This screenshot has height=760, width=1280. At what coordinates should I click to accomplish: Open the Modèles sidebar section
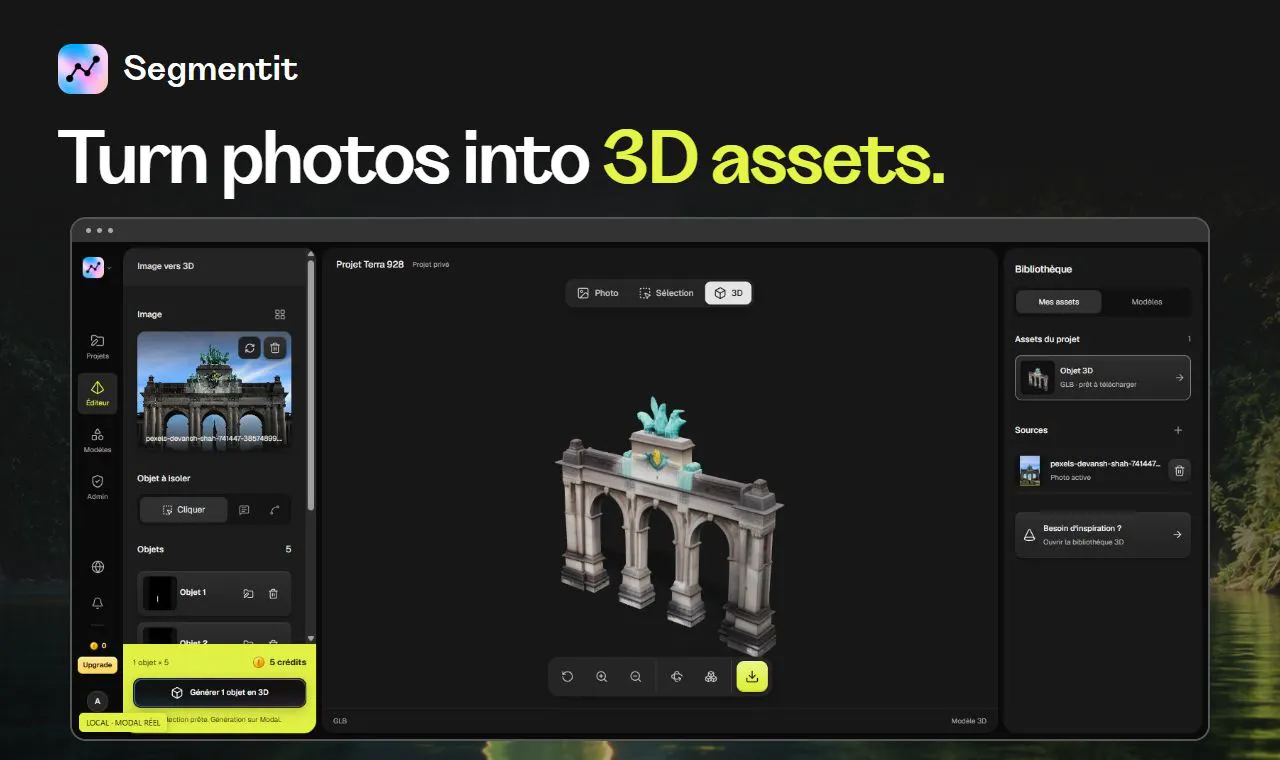[x=97, y=440]
